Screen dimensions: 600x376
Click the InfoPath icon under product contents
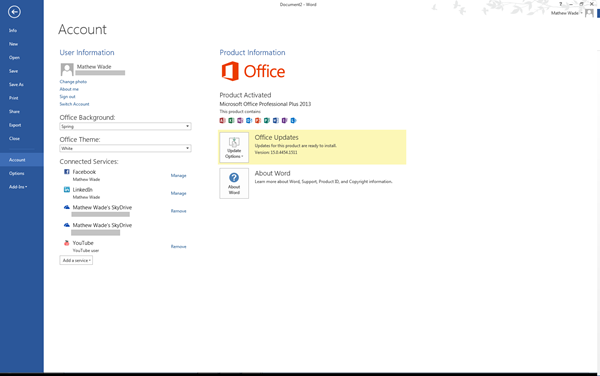[x=284, y=120]
